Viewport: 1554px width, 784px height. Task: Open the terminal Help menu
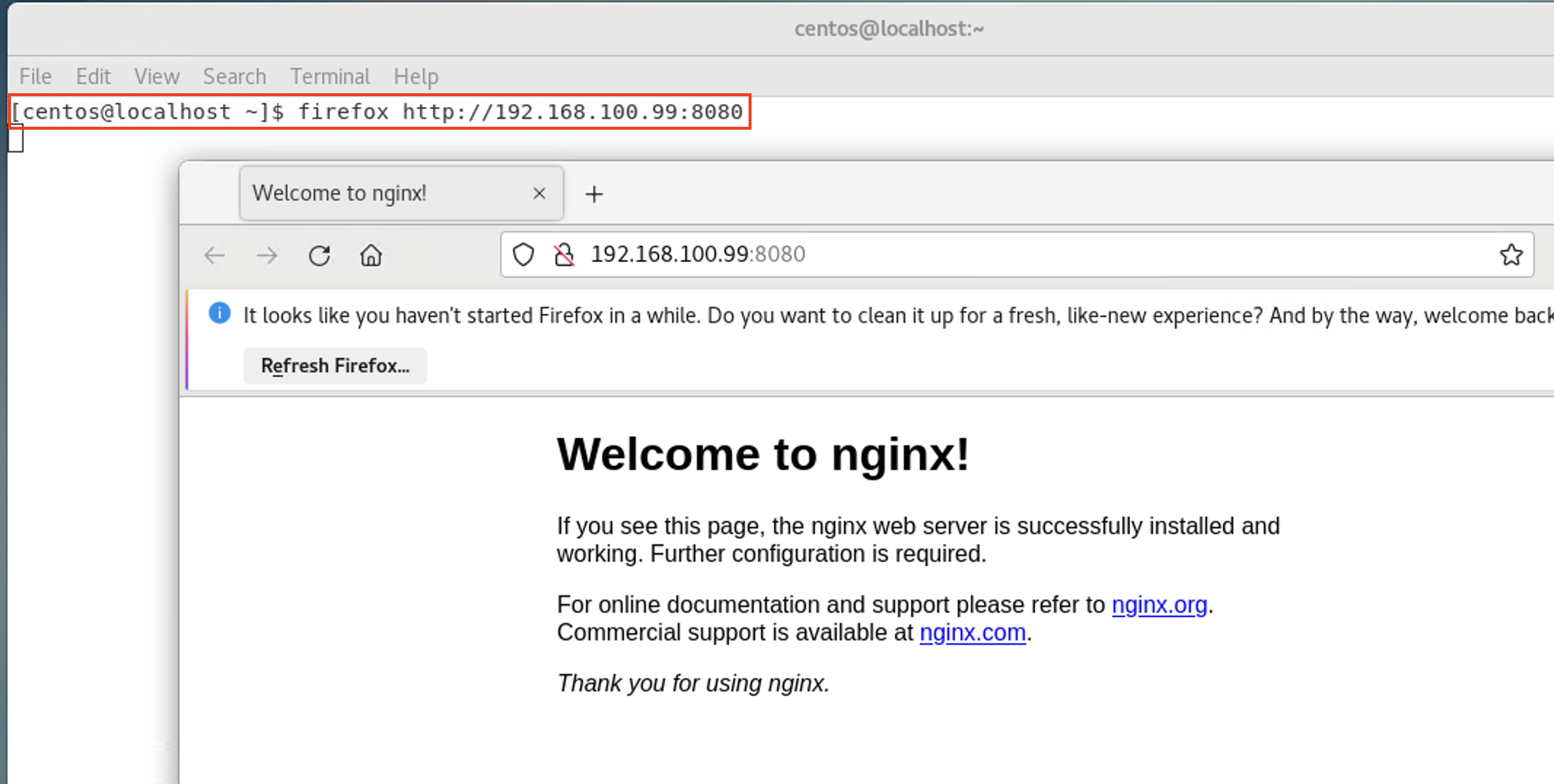tap(416, 77)
